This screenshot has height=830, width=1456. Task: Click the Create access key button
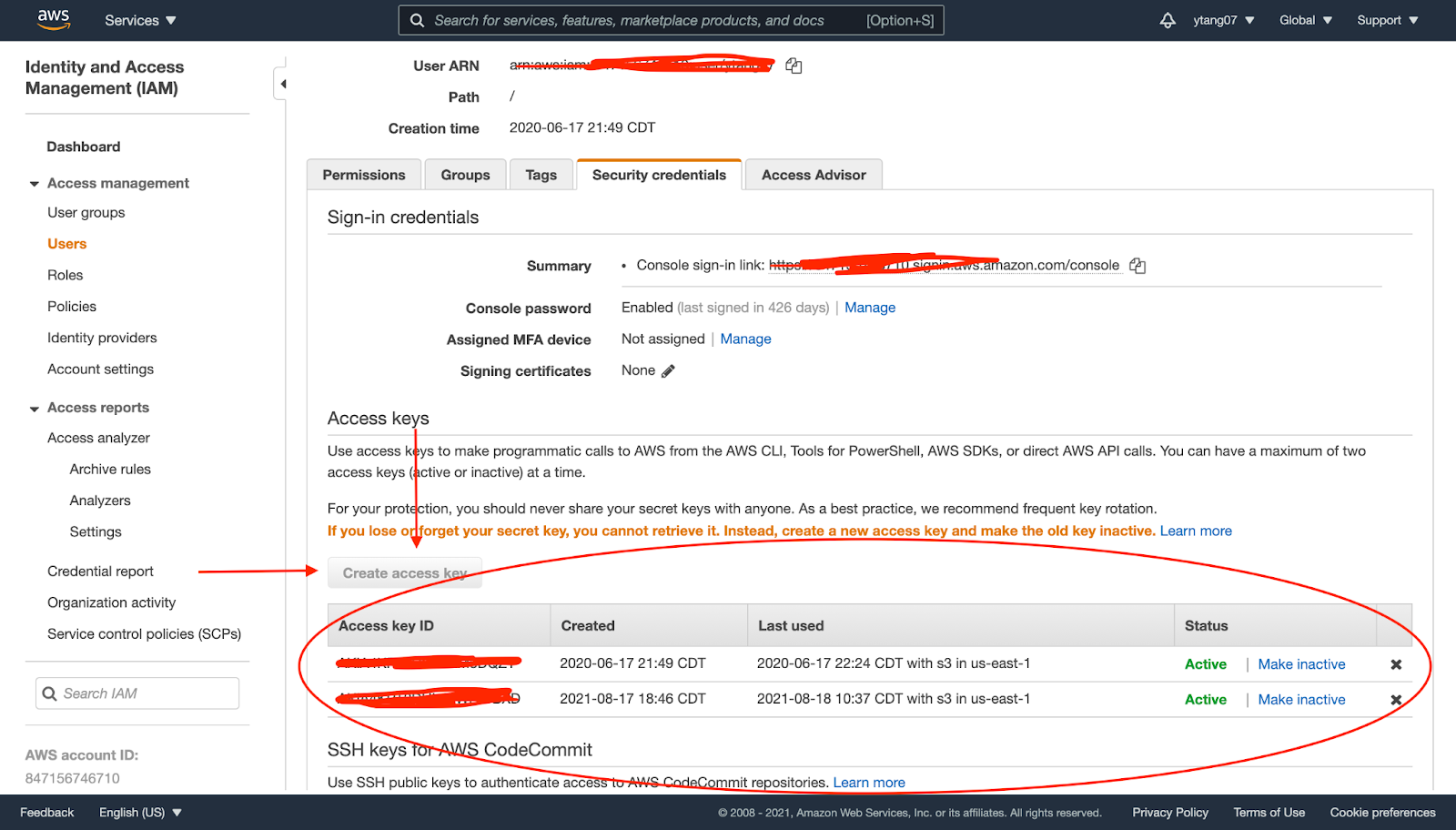[405, 573]
